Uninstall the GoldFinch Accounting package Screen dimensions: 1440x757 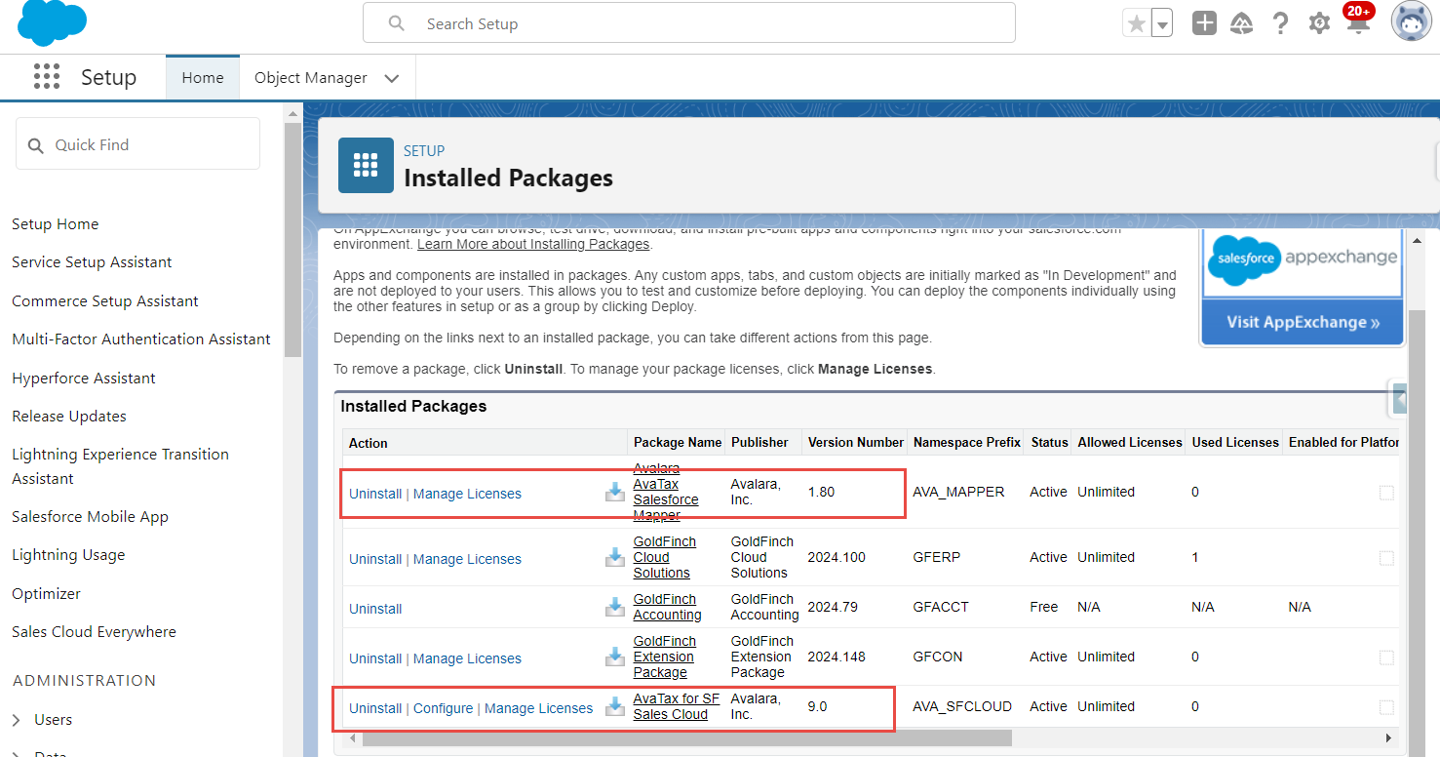[375, 608]
